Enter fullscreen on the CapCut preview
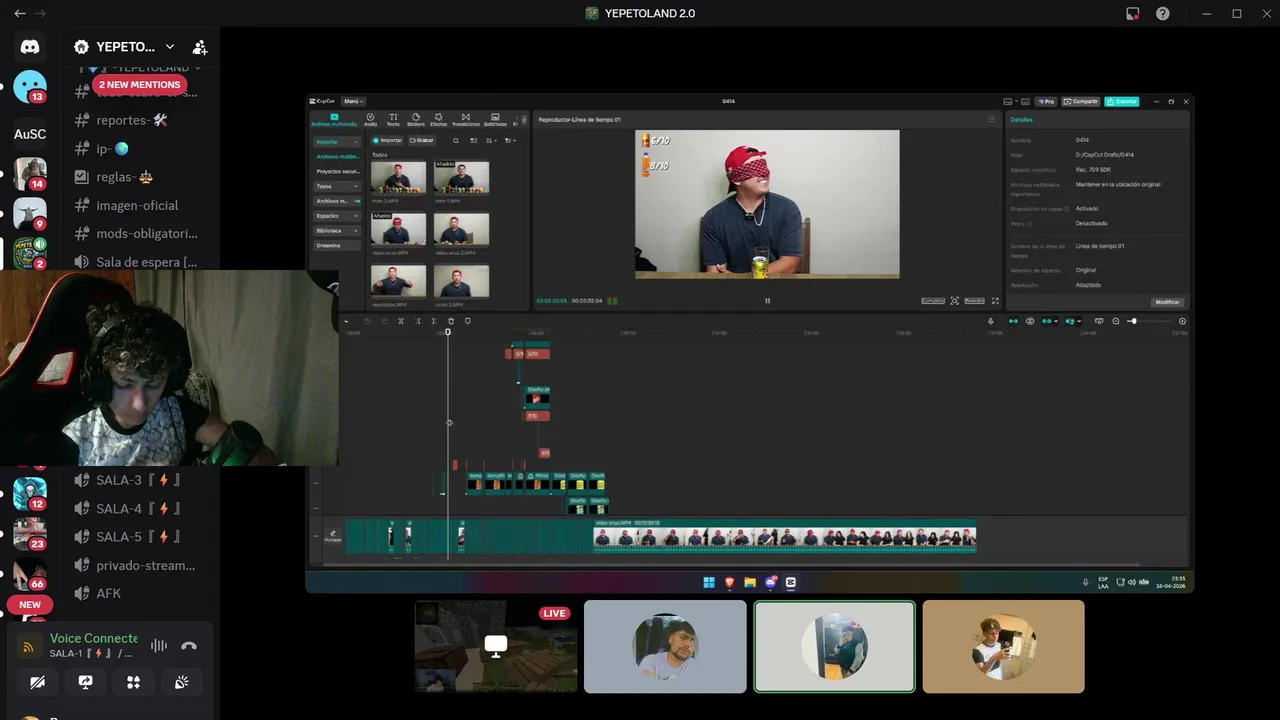1280x720 pixels. click(995, 300)
